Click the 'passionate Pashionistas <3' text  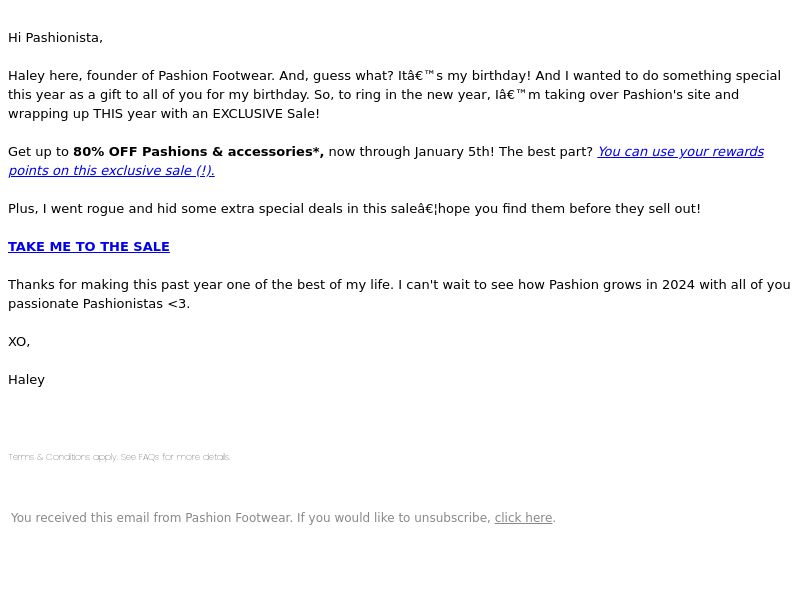(x=98, y=304)
